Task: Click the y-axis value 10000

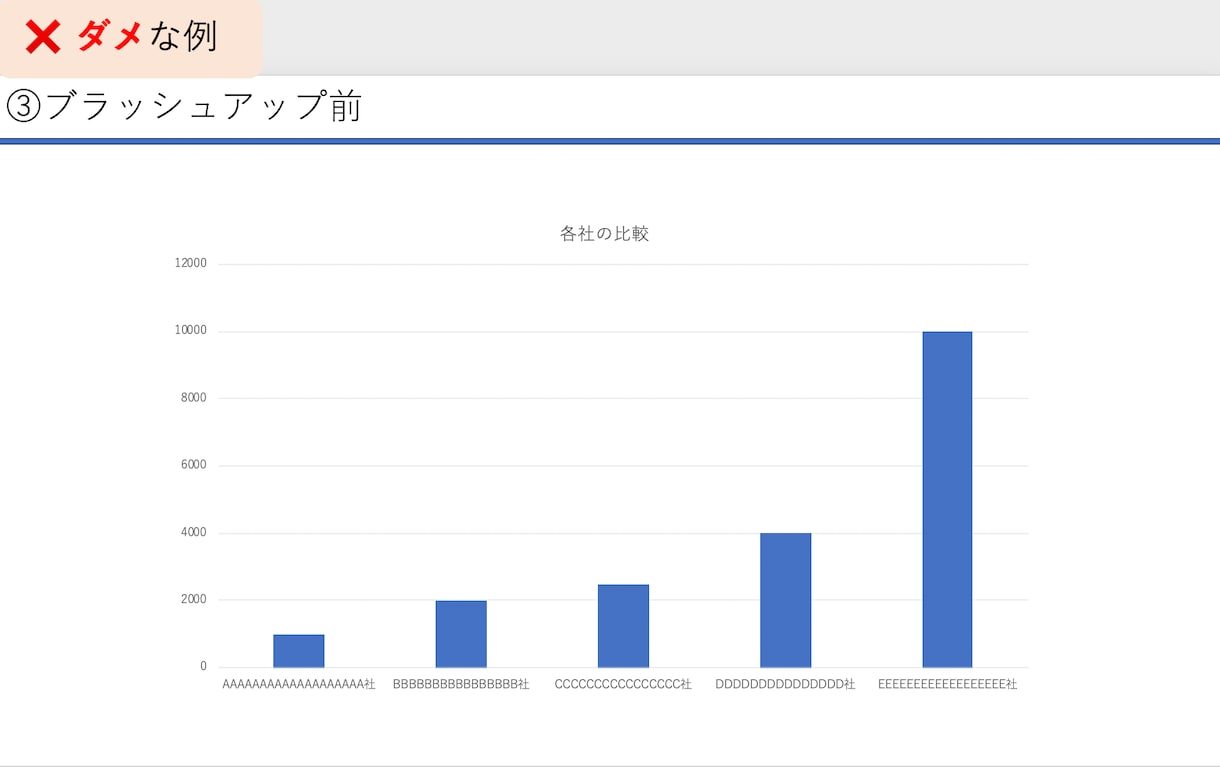Action: coord(190,331)
